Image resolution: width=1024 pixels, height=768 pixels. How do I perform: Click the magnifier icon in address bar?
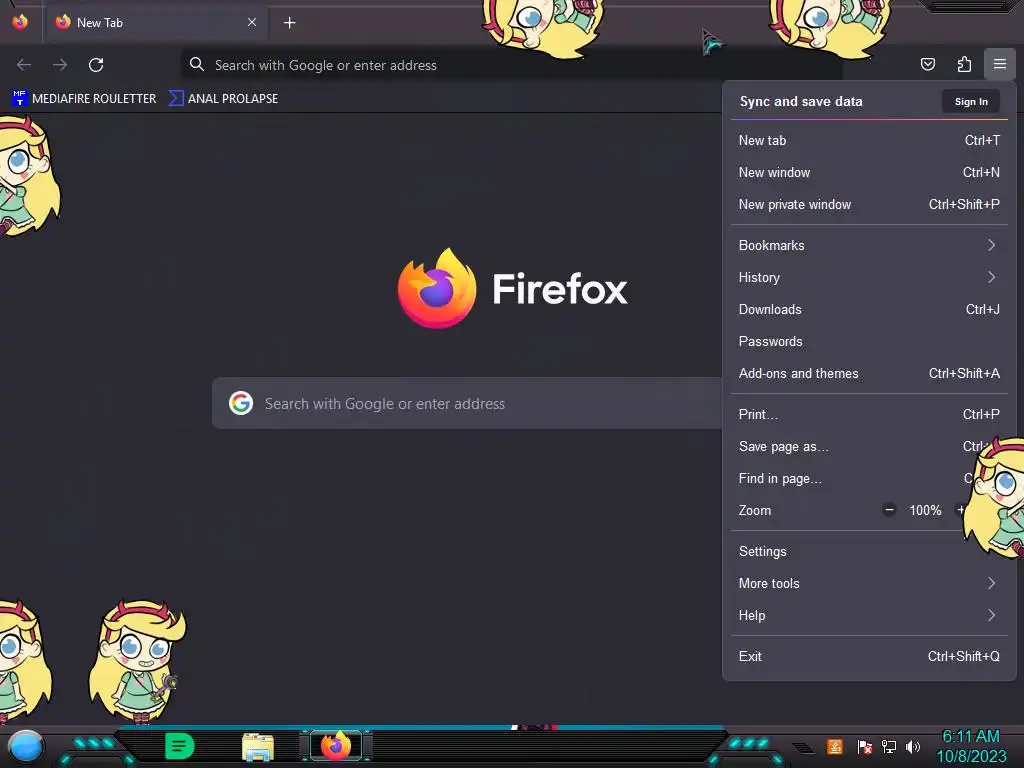coord(197,64)
